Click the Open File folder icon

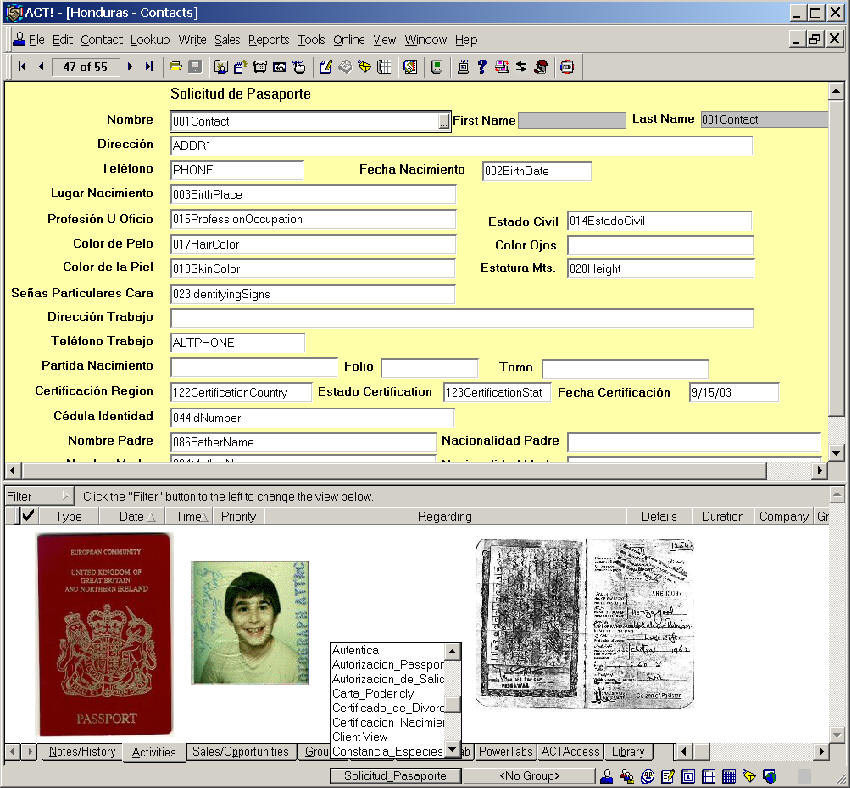coord(176,67)
